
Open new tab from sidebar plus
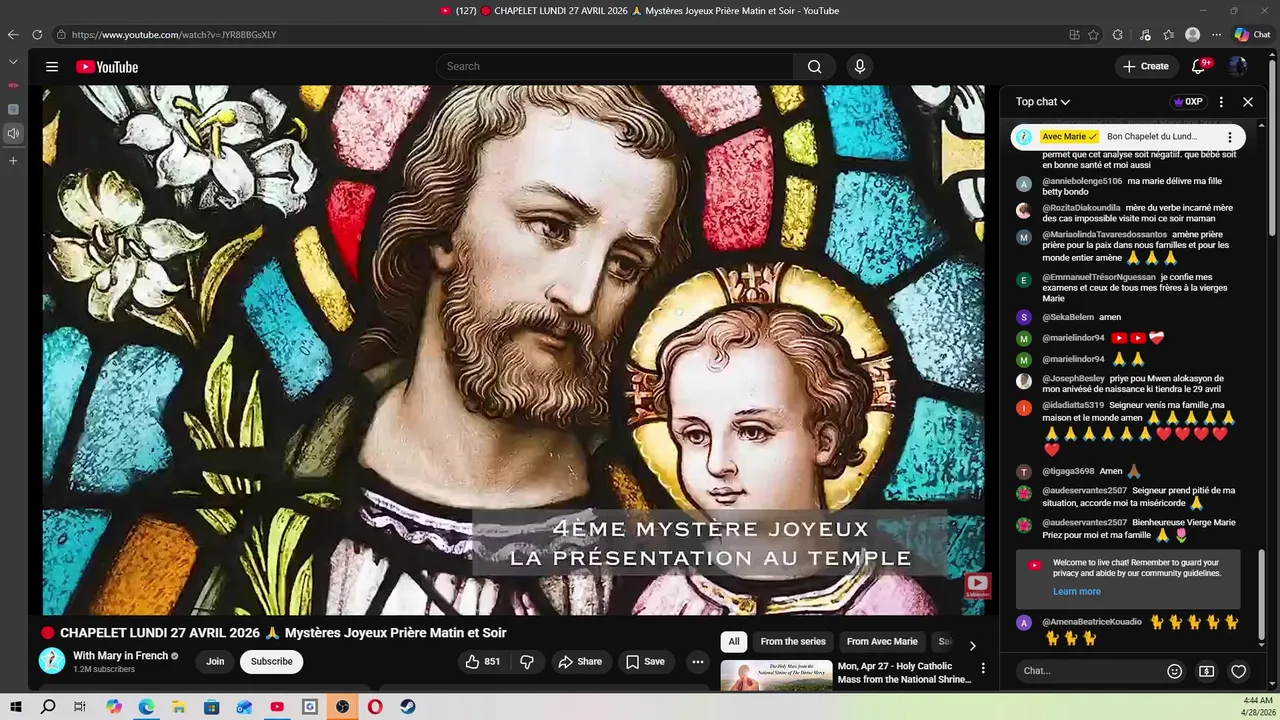(13, 160)
